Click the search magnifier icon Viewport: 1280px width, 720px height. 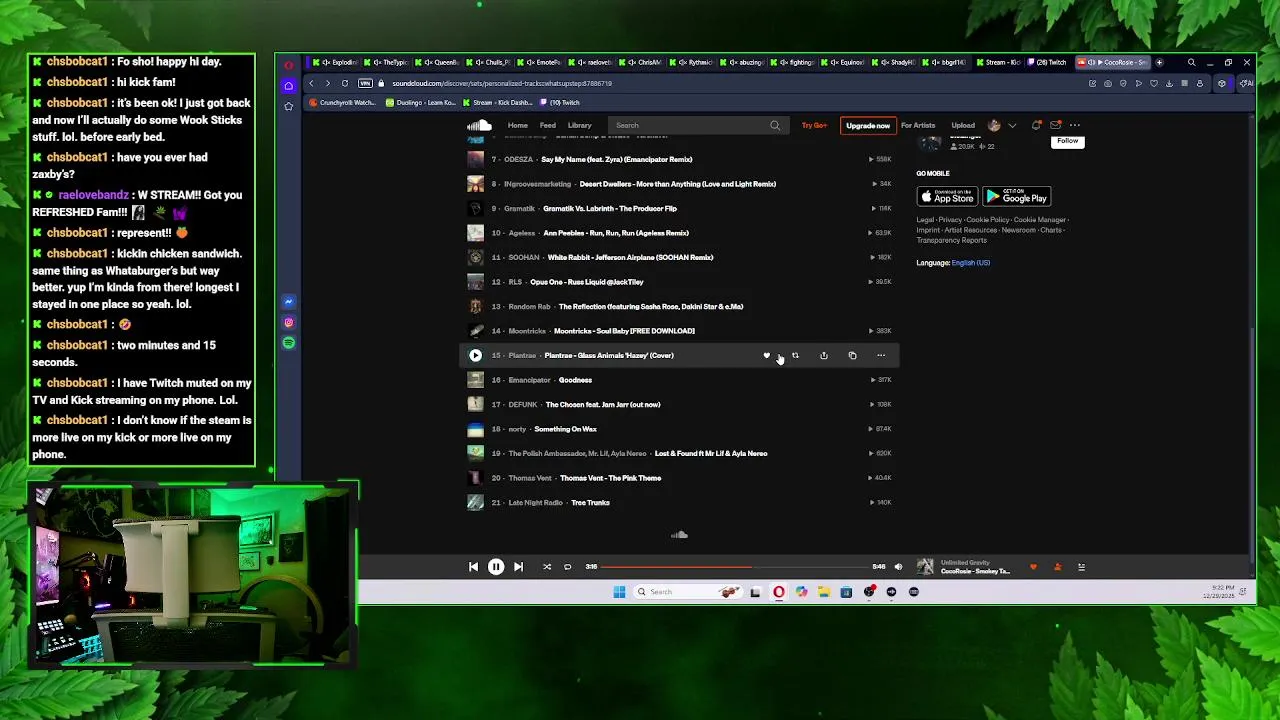[775, 125]
